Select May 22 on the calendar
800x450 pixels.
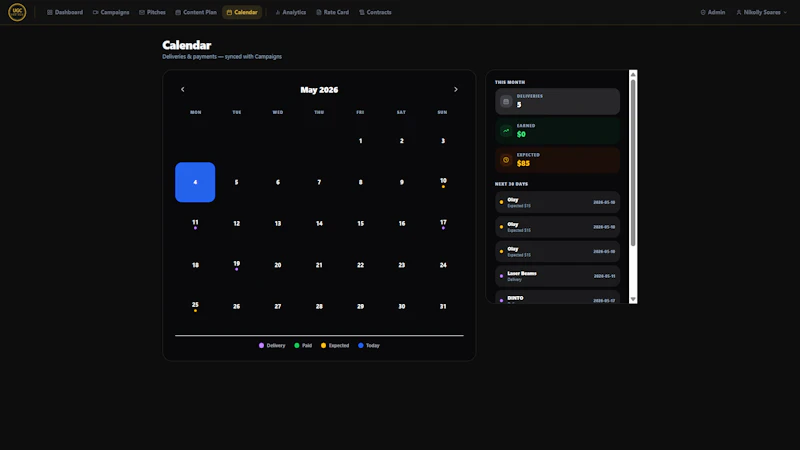[x=360, y=265]
